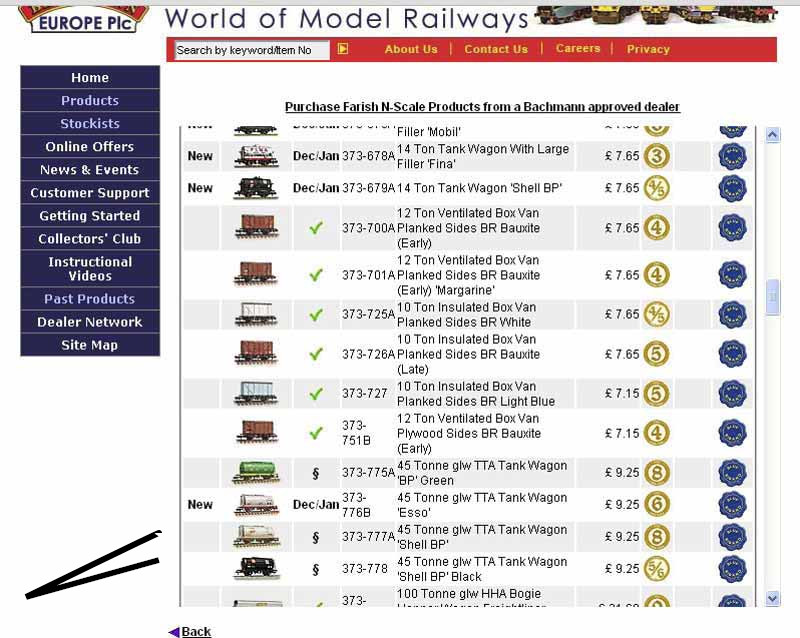Open Instructional Videos page
The image size is (800, 638).
click(x=90, y=268)
